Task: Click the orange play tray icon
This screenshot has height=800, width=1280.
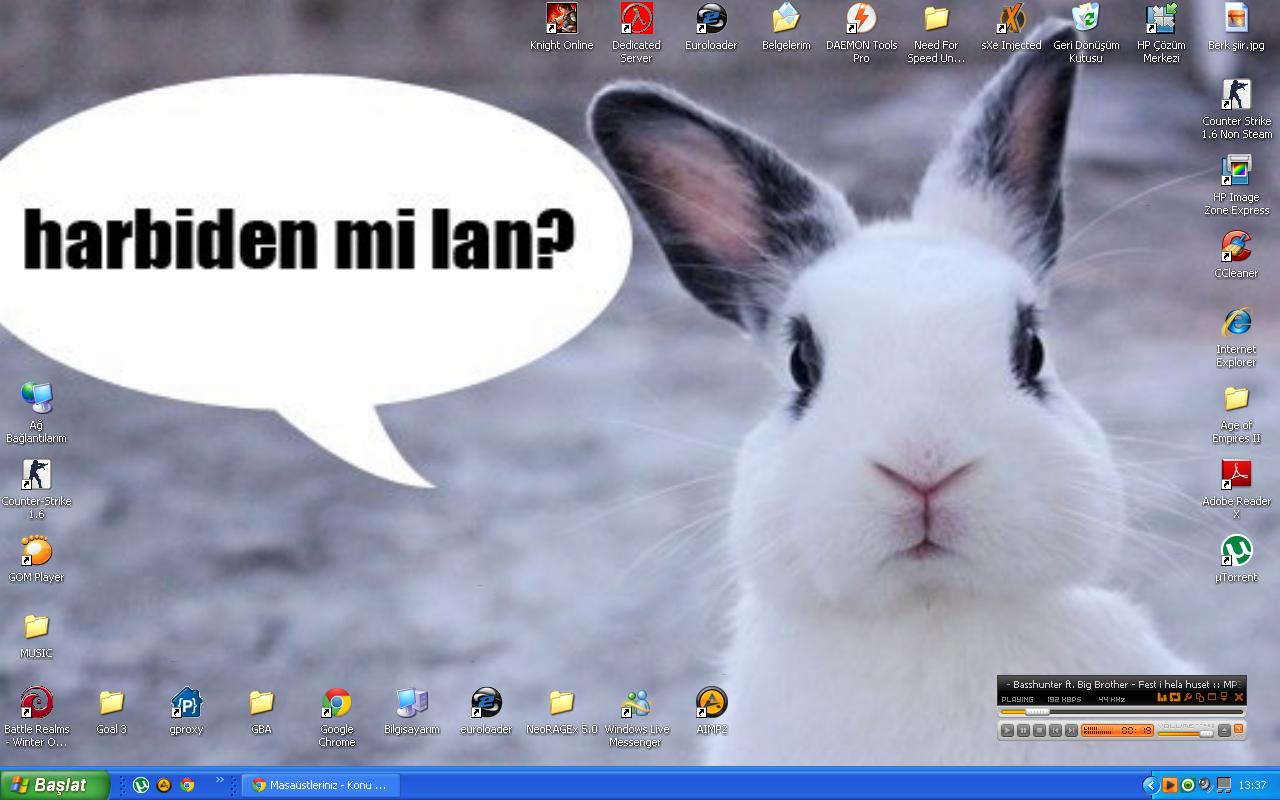Action: pos(1170,785)
